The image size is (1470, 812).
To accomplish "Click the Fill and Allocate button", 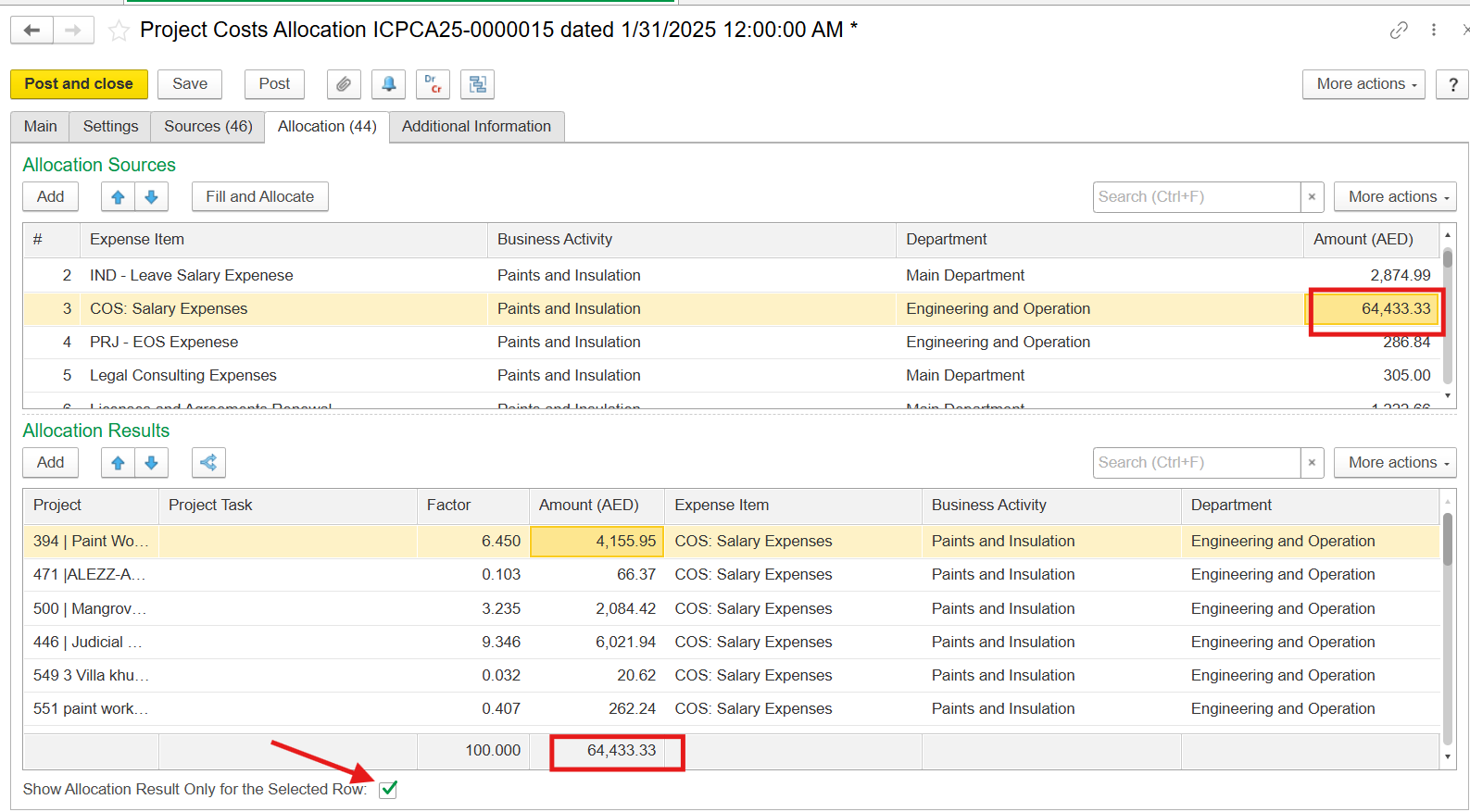I will pos(259,197).
